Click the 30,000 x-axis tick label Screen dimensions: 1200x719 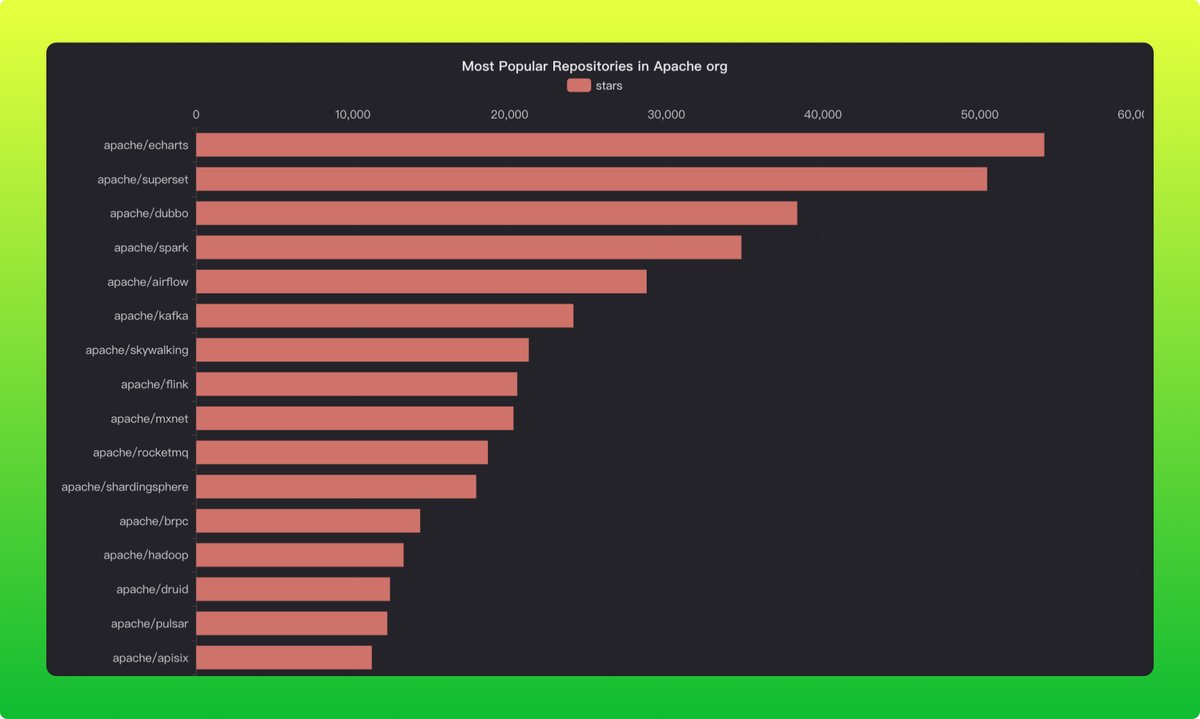pos(666,115)
